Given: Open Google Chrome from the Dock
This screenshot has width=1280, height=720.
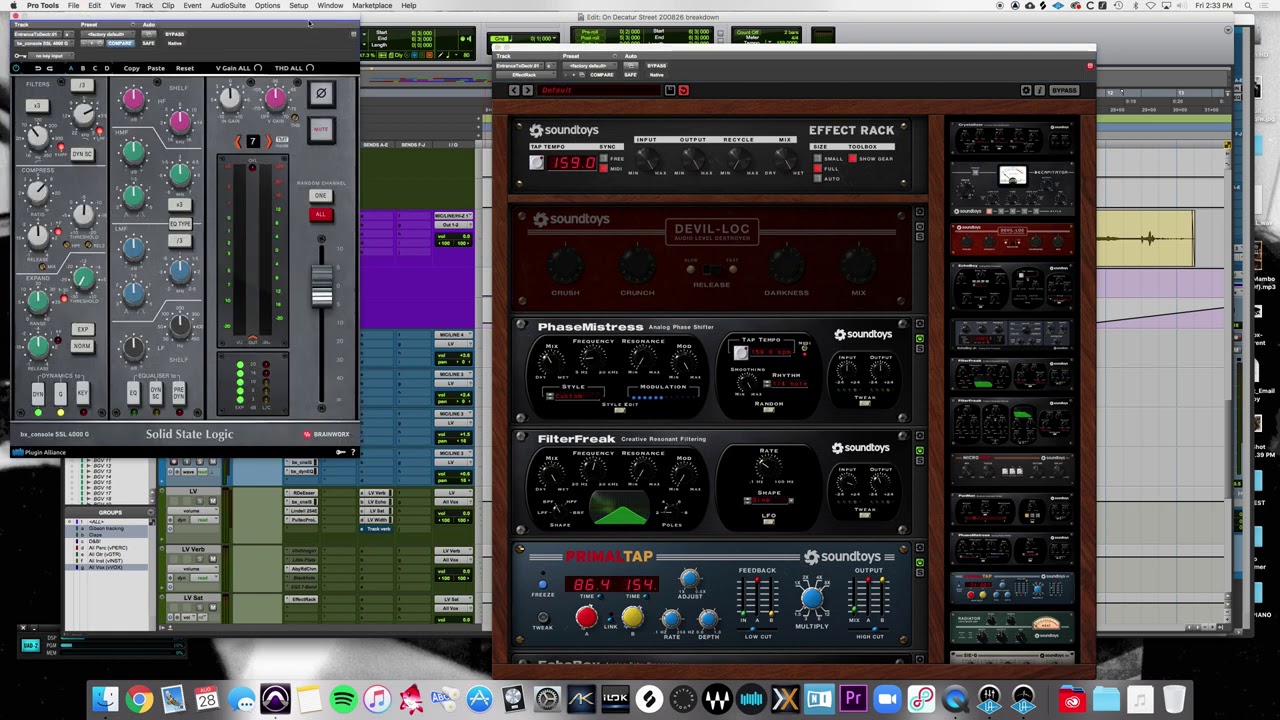Looking at the screenshot, I should [139, 699].
